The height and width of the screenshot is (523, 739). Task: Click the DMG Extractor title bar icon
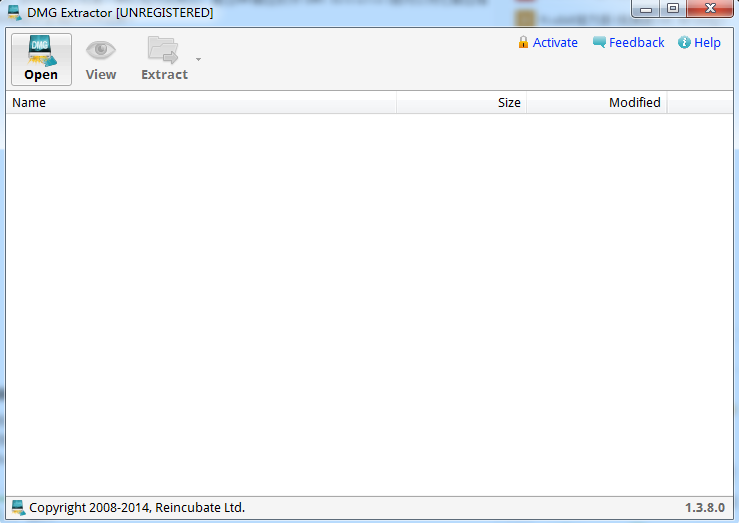tap(15, 13)
